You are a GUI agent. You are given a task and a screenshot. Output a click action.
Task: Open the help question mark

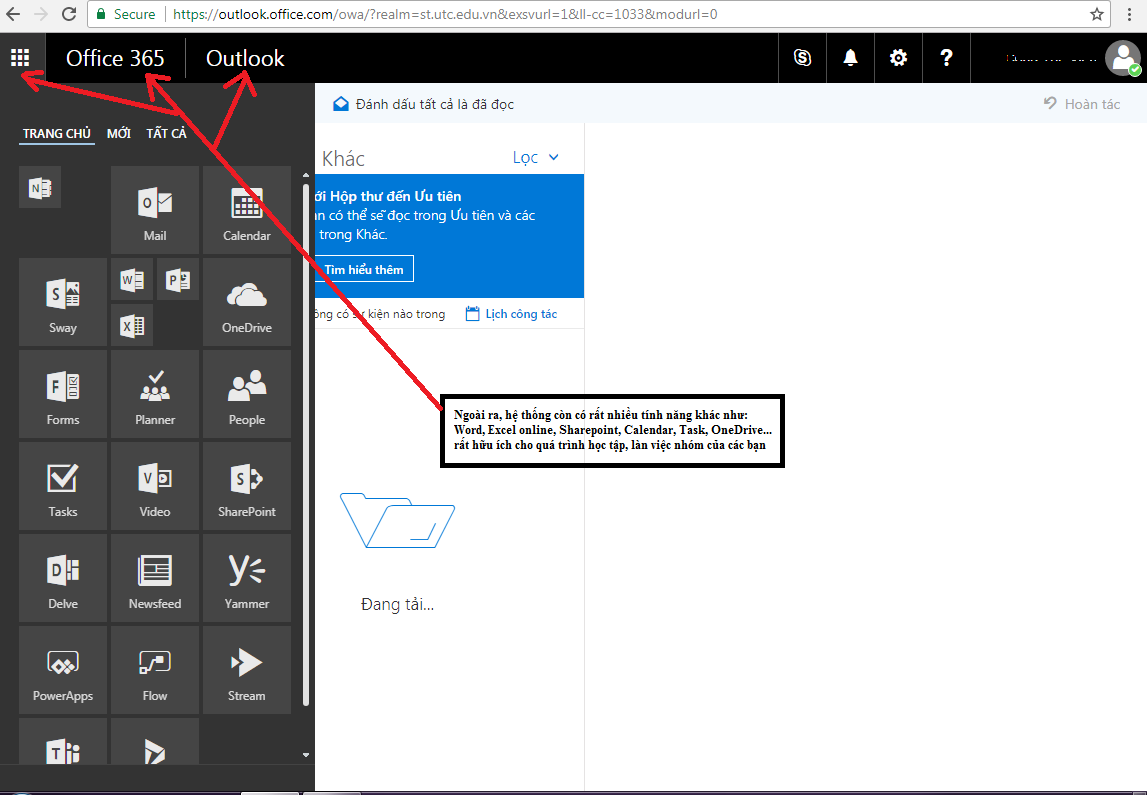point(946,58)
